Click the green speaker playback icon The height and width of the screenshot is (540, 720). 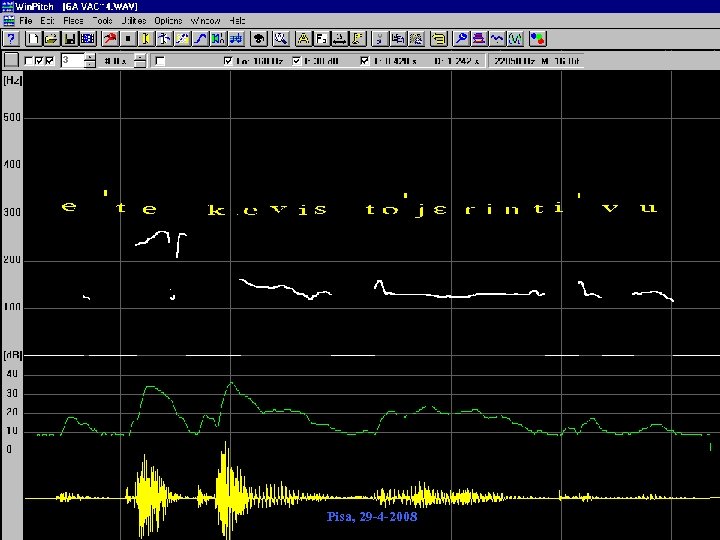(x=218, y=39)
